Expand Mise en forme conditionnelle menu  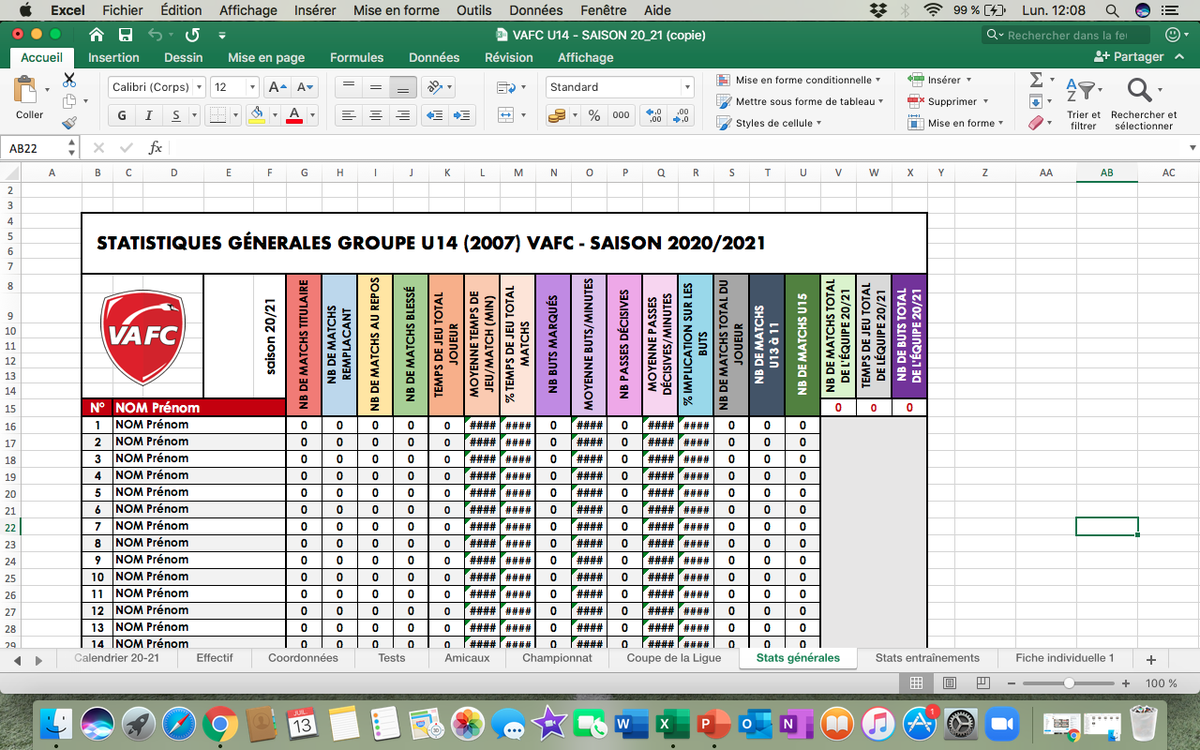800,80
